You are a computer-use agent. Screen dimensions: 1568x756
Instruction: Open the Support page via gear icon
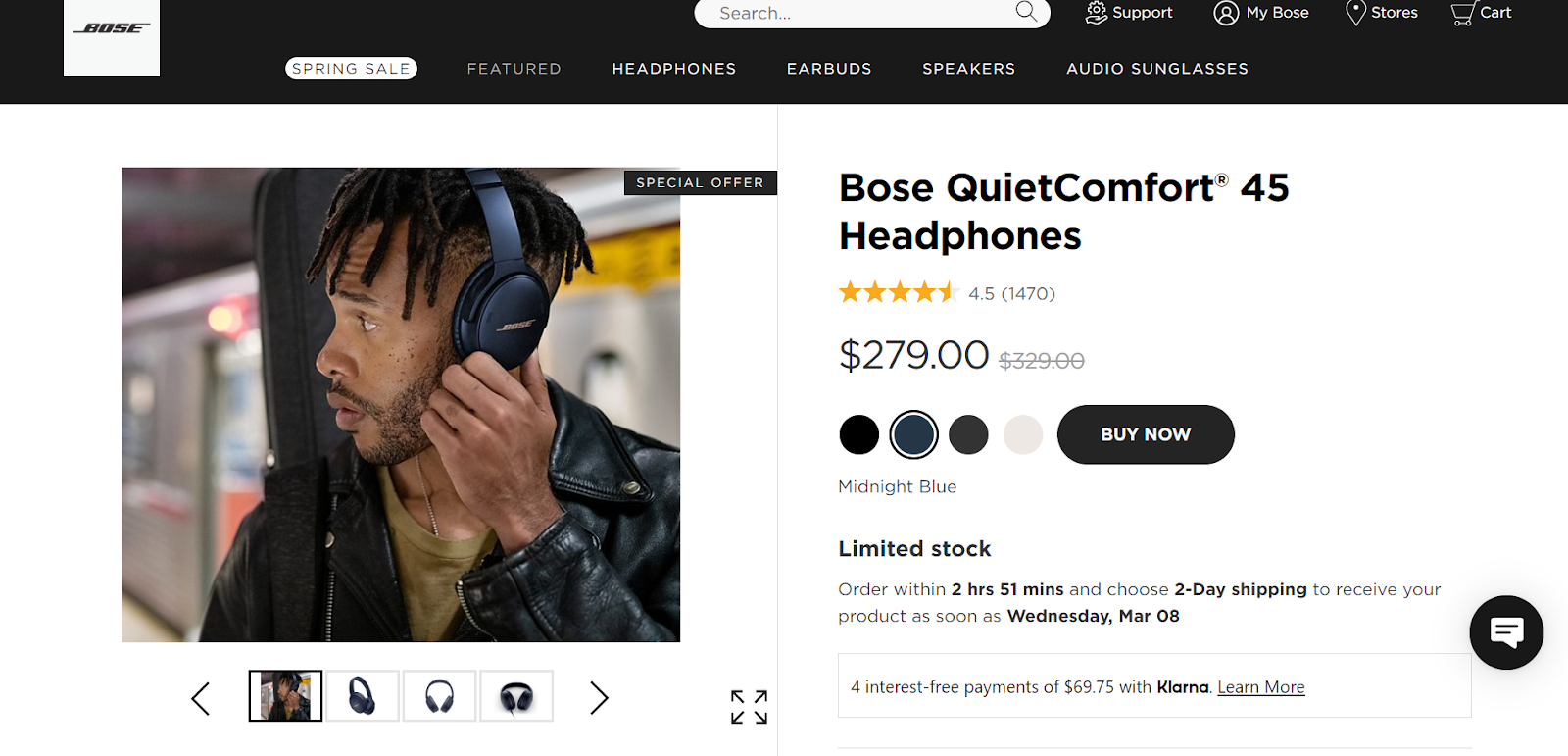(1096, 13)
